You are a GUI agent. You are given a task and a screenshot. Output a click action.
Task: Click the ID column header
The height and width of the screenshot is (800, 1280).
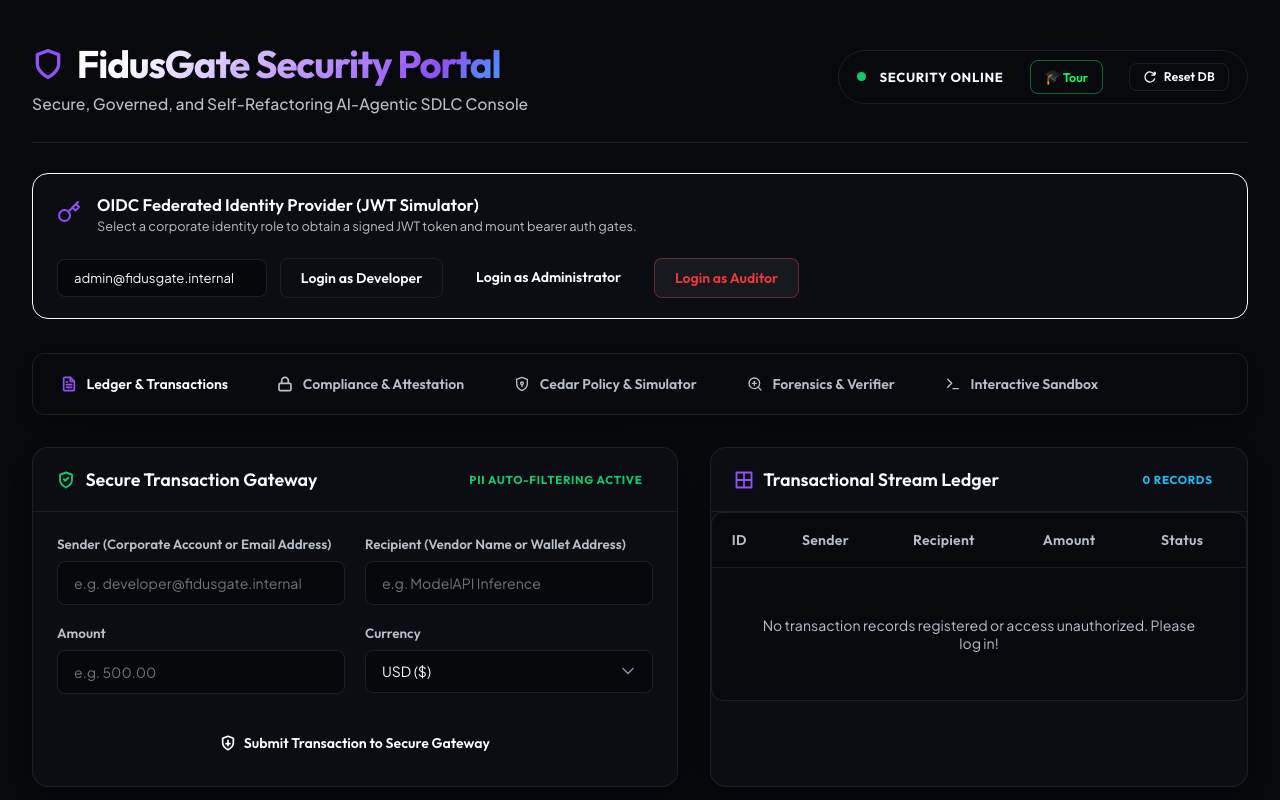pos(739,540)
